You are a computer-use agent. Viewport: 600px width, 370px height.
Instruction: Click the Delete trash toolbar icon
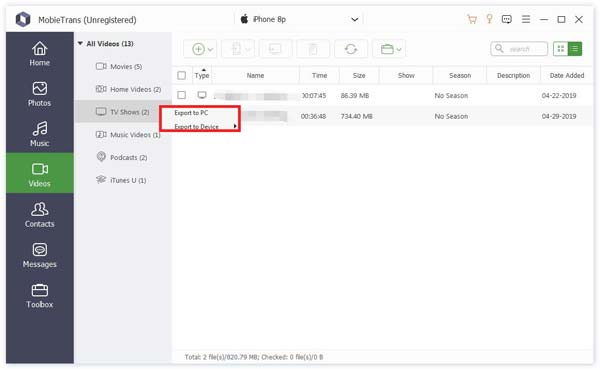(313, 49)
